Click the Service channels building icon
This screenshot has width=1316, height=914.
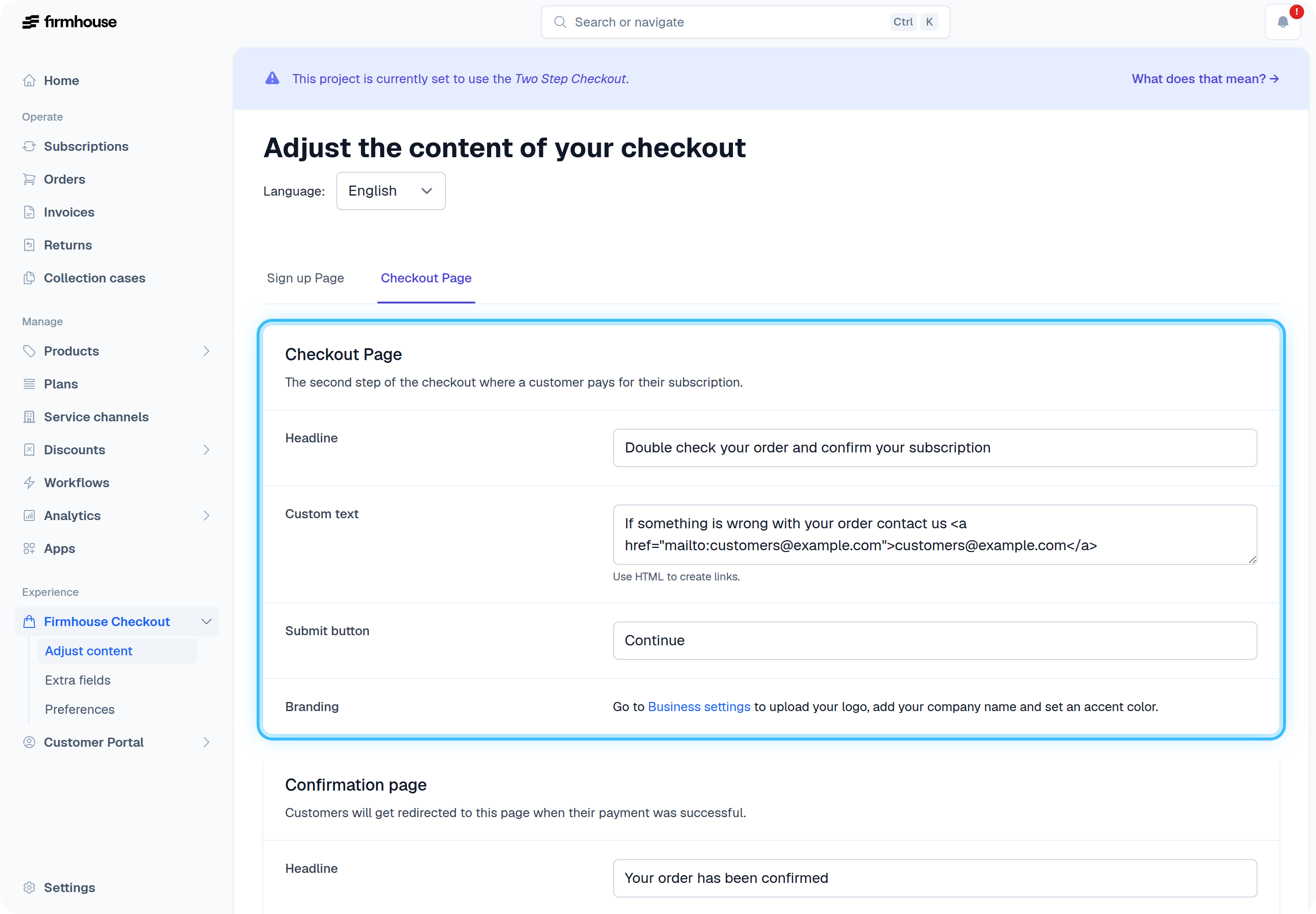(x=29, y=417)
